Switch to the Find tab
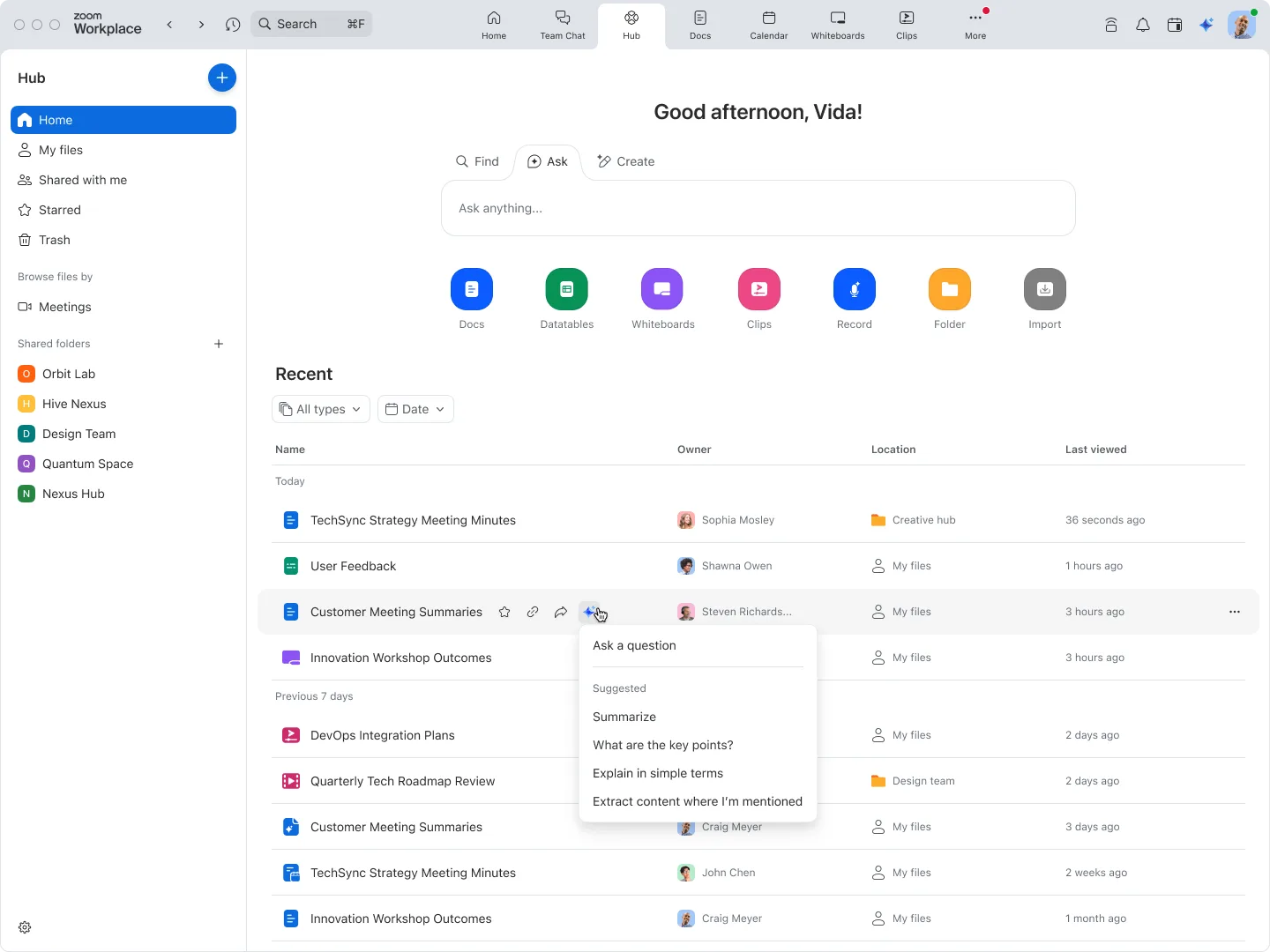This screenshot has width=1270, height=952. coord(477,161)
